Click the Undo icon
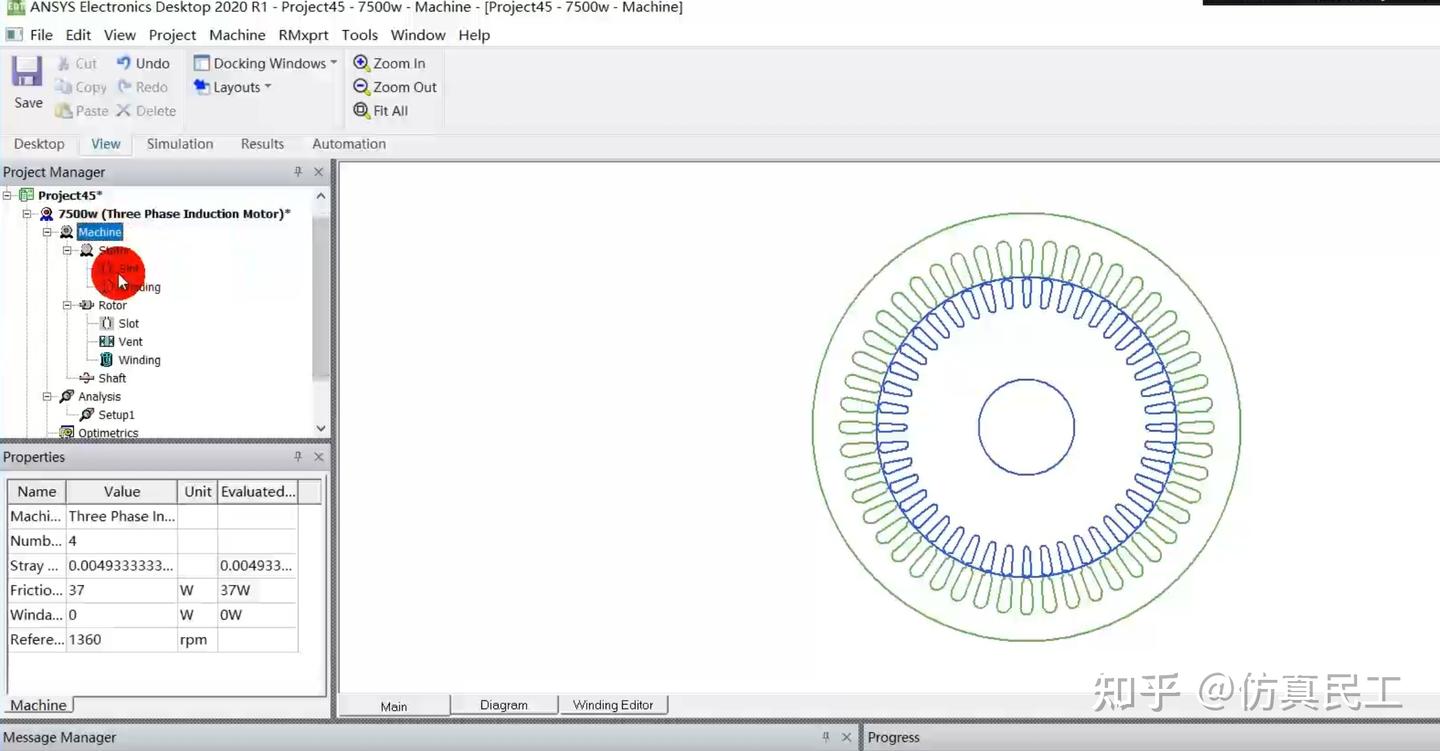This screenshot has width=1440, height=751. point(144,62)
